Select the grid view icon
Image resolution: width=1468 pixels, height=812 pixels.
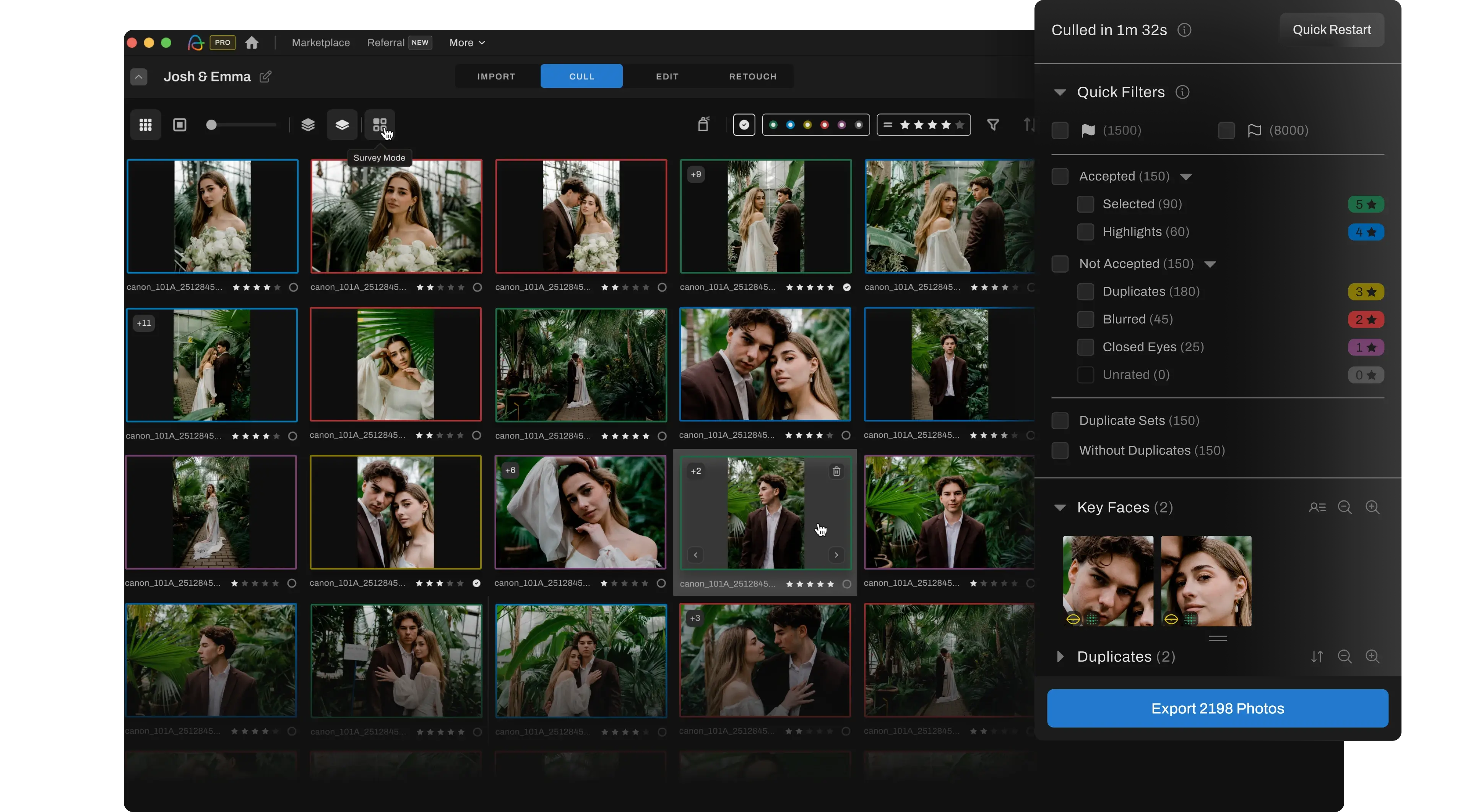(145, 124)
